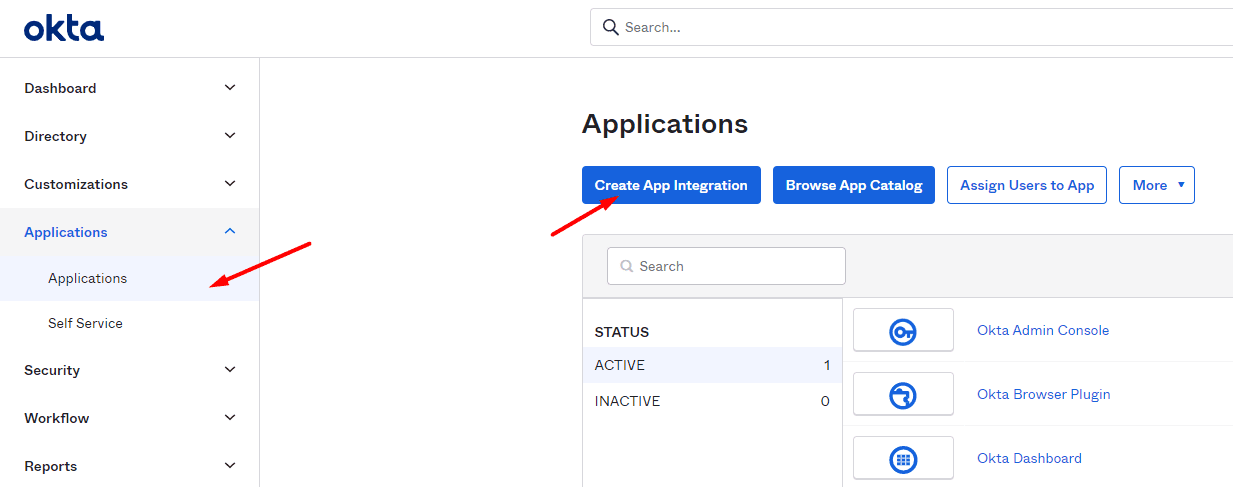The height and width of the screenshot is (487, 1233).
Task: Open Customizations in the sidebar
Action: (76, 184)
